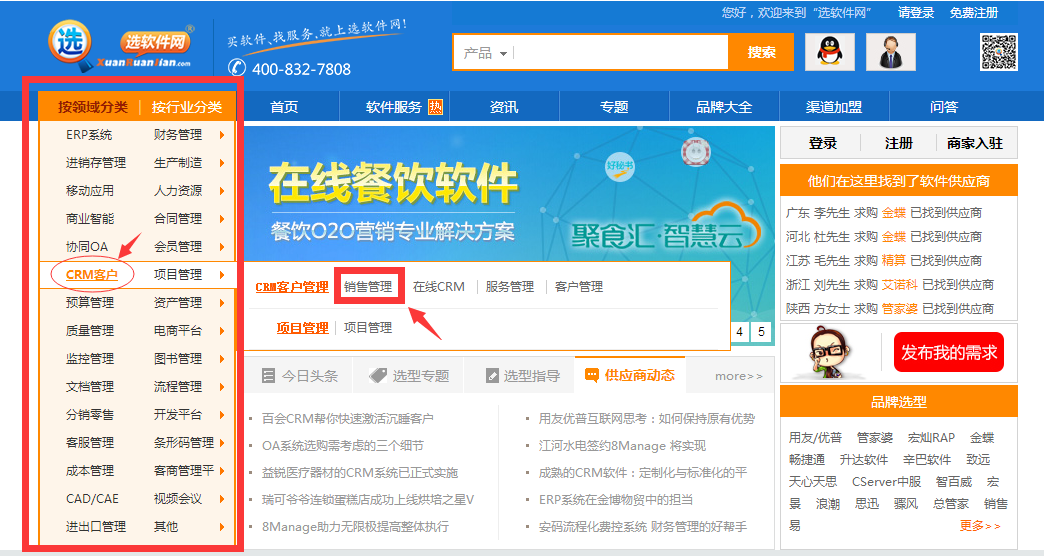
Task: Click the cartoon mascot with glasses
Action: [x=828, y=352]
